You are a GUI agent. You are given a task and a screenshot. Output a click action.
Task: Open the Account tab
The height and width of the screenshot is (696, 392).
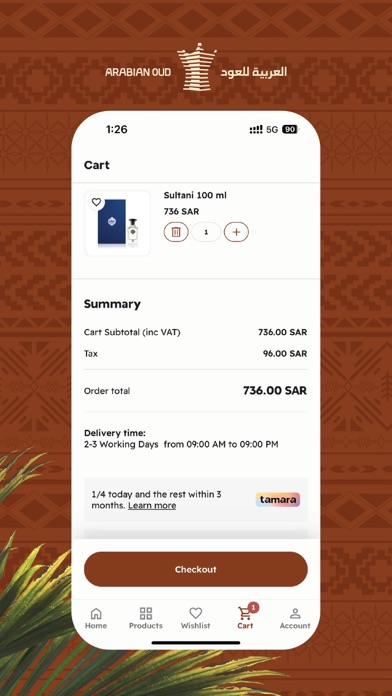[295, 618]
